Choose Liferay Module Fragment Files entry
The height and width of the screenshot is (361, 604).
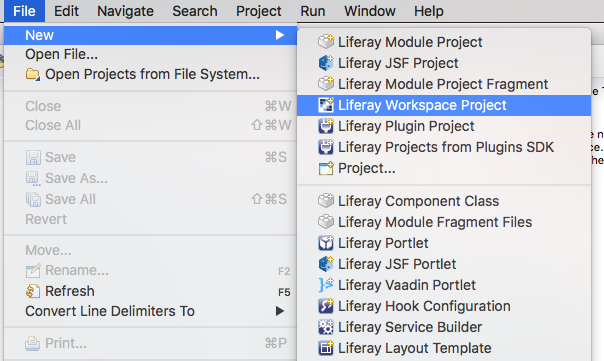click(x=444, y=222)
